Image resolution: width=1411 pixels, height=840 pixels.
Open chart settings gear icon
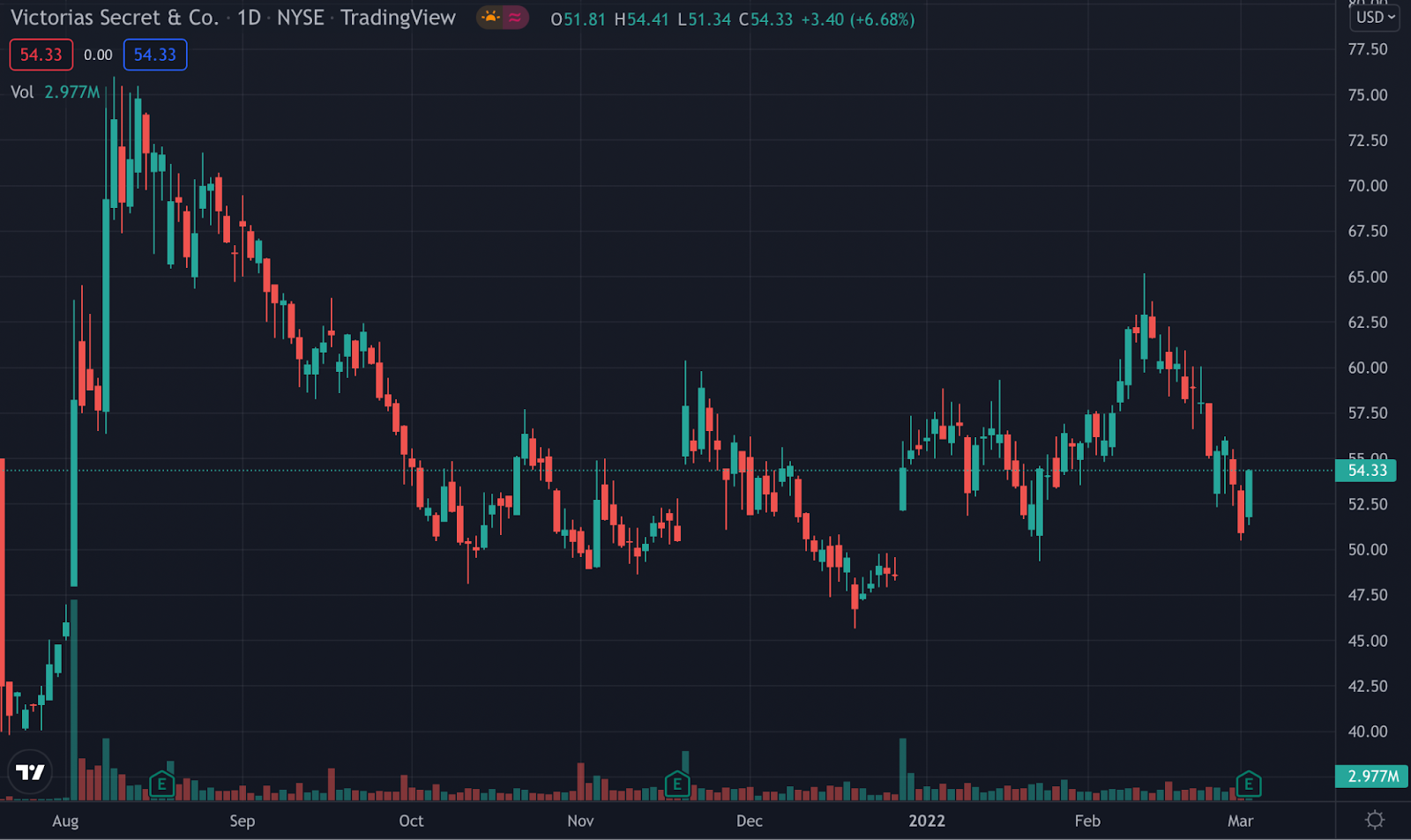tap(1374, 821)
